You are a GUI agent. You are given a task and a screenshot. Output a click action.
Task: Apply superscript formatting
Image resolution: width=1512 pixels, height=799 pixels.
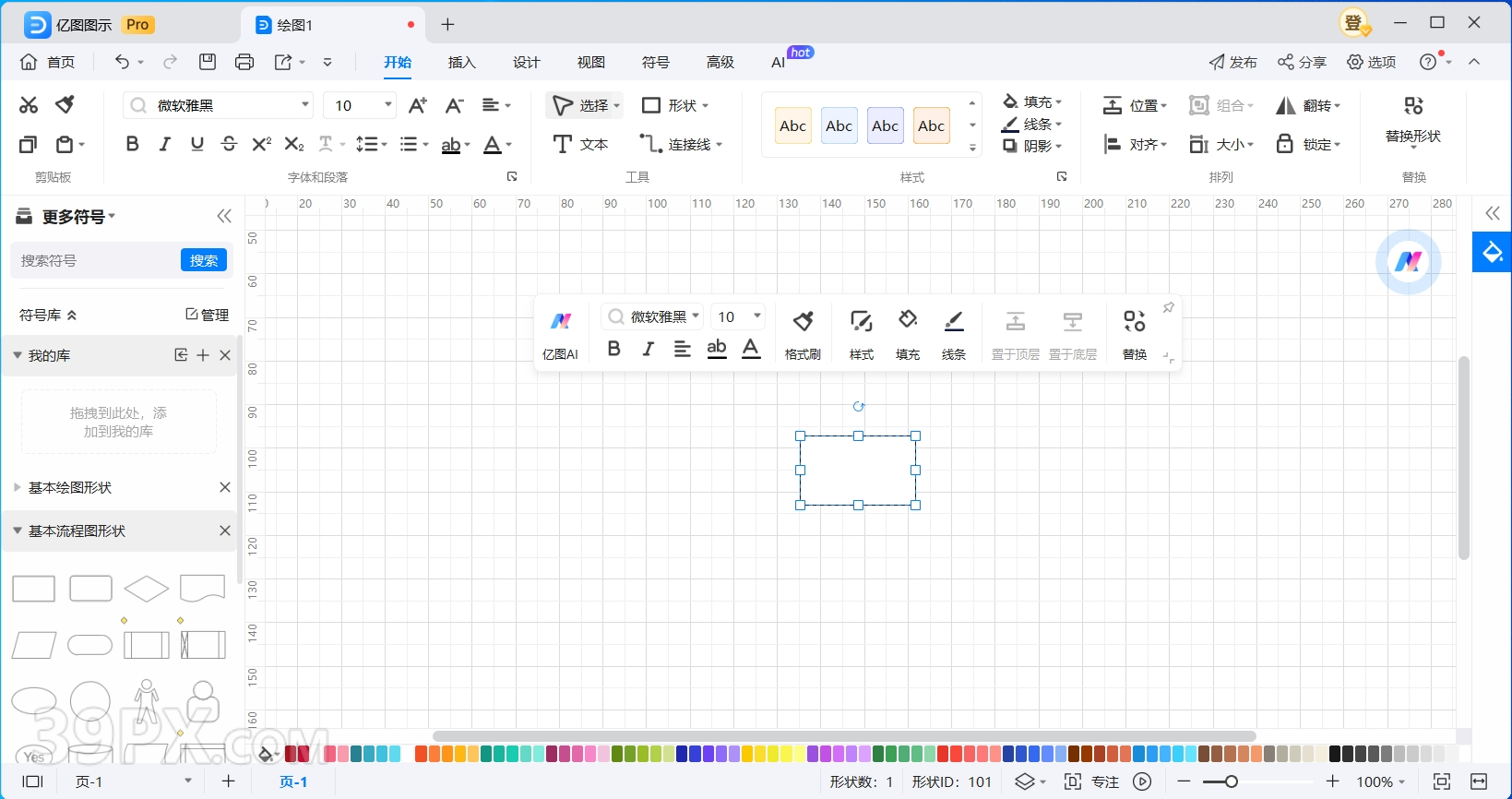(262, 144)
